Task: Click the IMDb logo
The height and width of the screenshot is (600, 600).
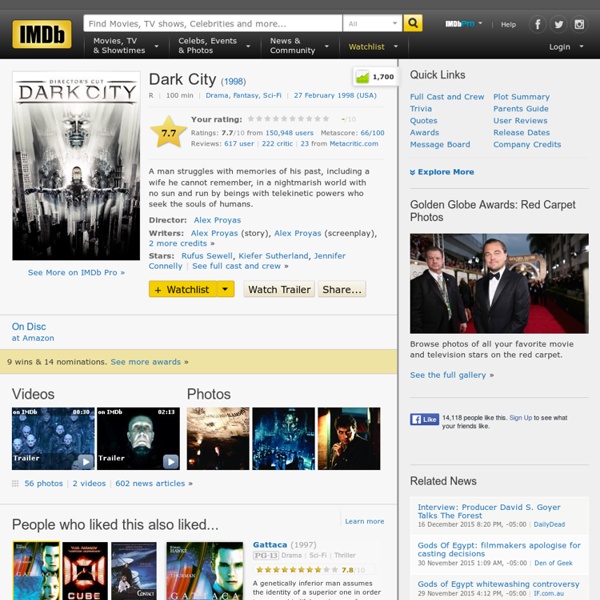Action: click(x=42, y=34)
